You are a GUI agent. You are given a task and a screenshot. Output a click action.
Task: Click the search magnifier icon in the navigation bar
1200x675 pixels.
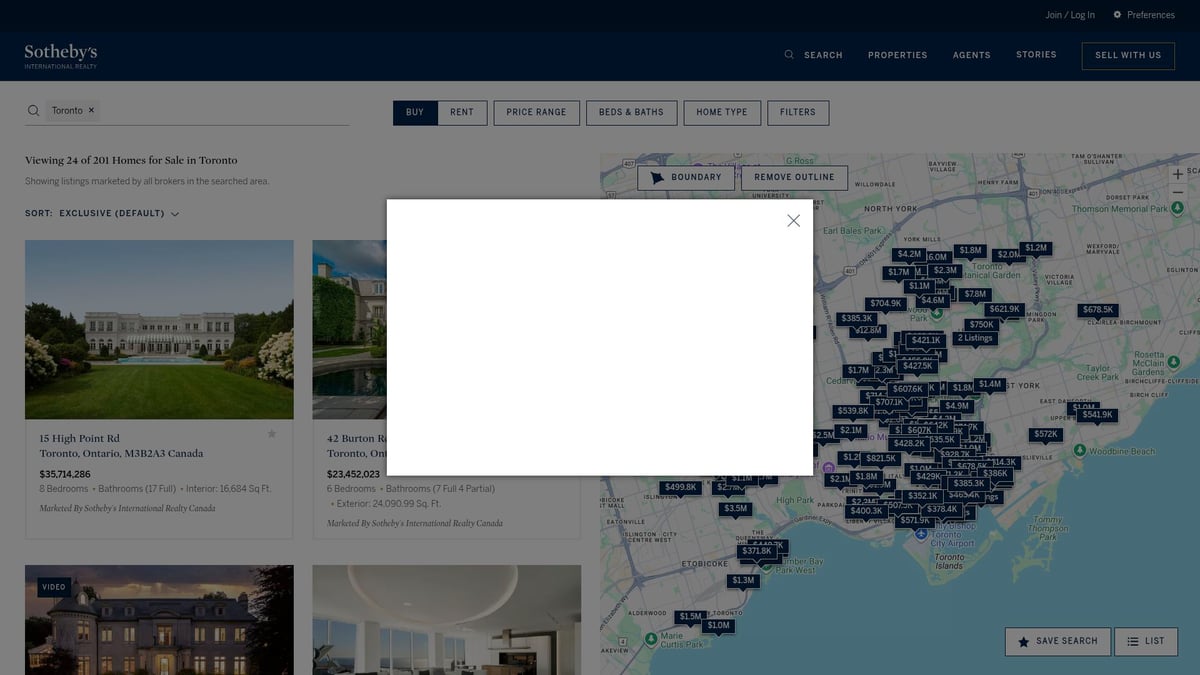789,54
